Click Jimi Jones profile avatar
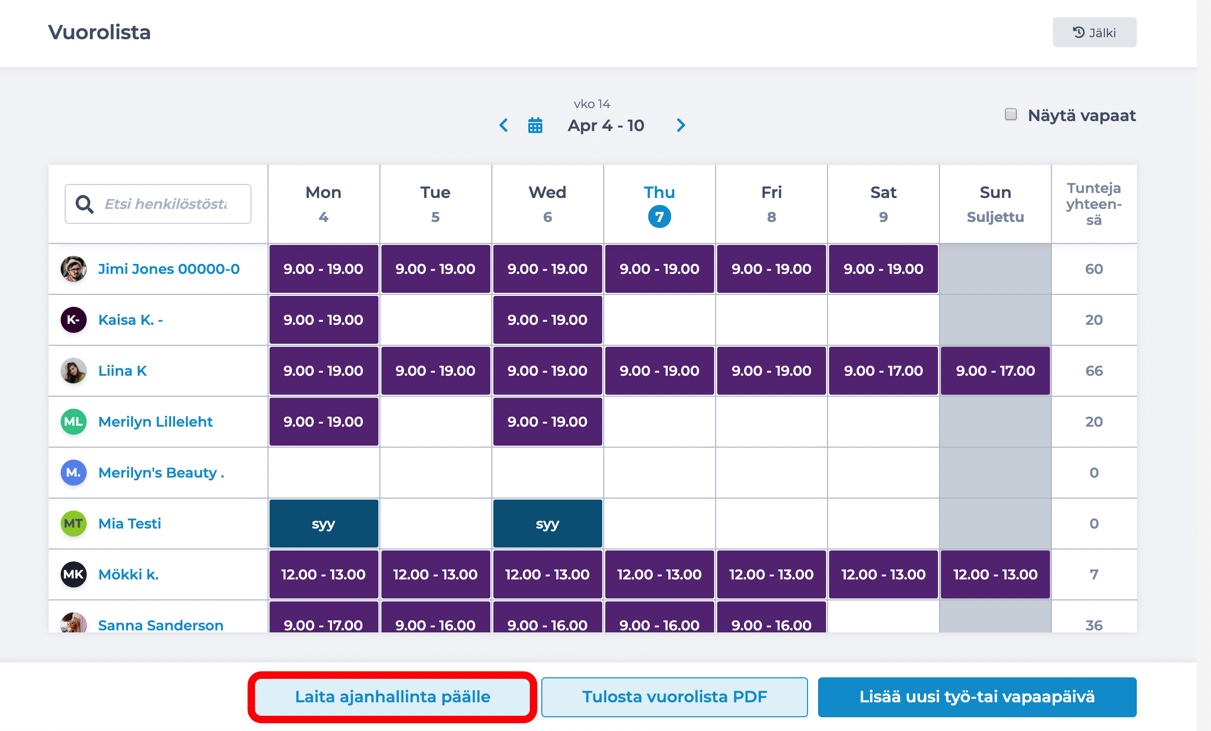 [73, 269]
